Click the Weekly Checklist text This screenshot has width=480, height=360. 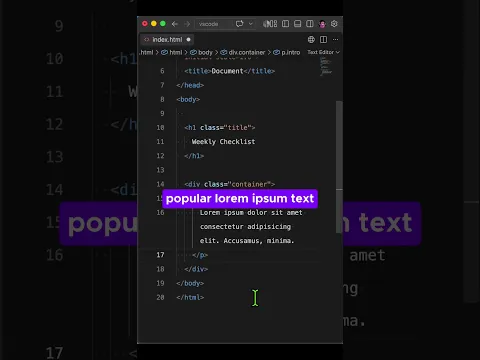pyautogui.click(x=223, y=142)
